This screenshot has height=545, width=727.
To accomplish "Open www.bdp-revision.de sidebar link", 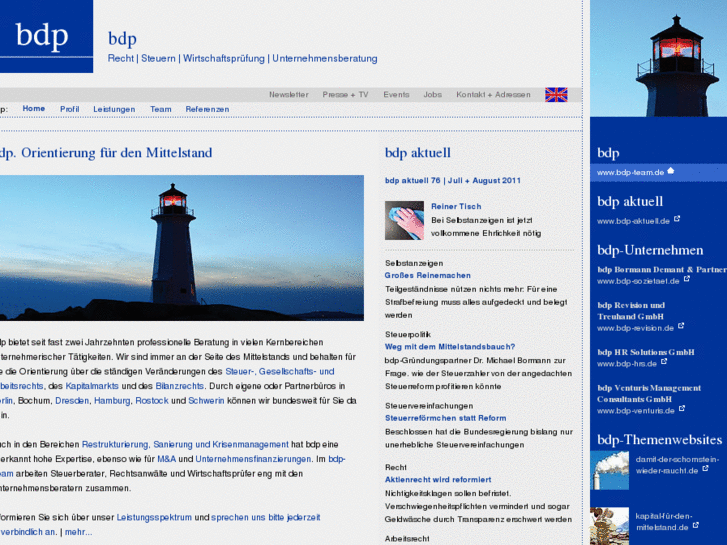I will coord(635,328).
